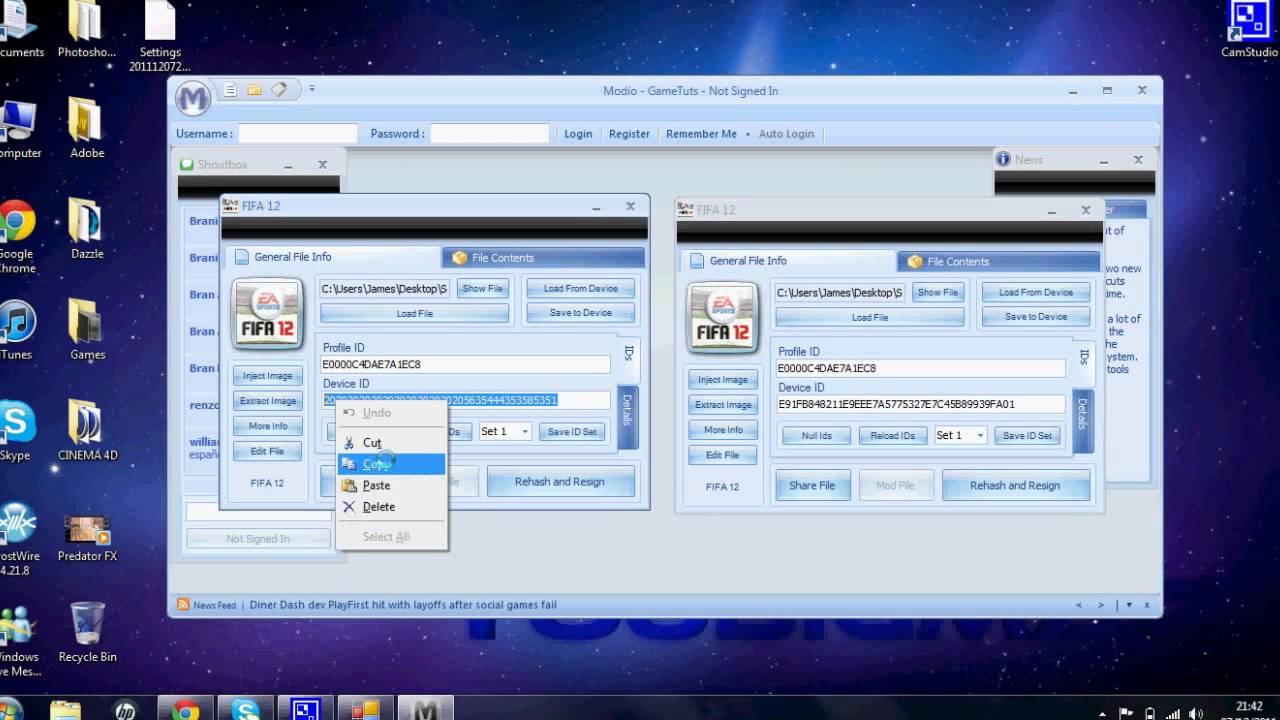
Task: Click the folder icon in quick access toolbar
Action: click(x=254, y=90)
